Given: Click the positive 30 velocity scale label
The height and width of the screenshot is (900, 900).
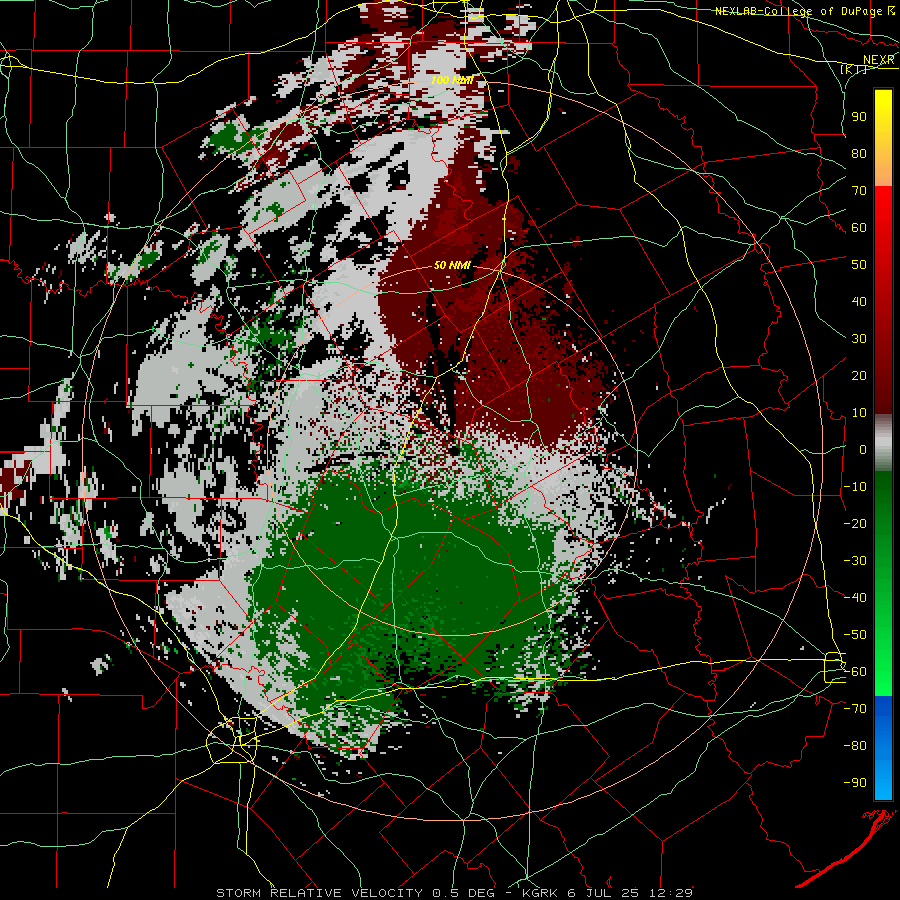Looking at the screenshot, I should [x=859, y=339].
